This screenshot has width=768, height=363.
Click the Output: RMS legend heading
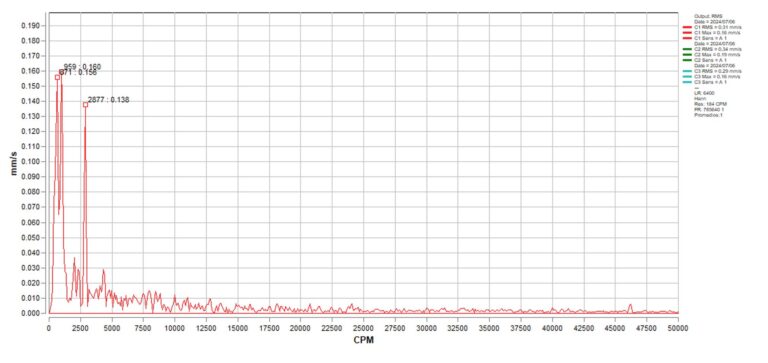[708, 16]
